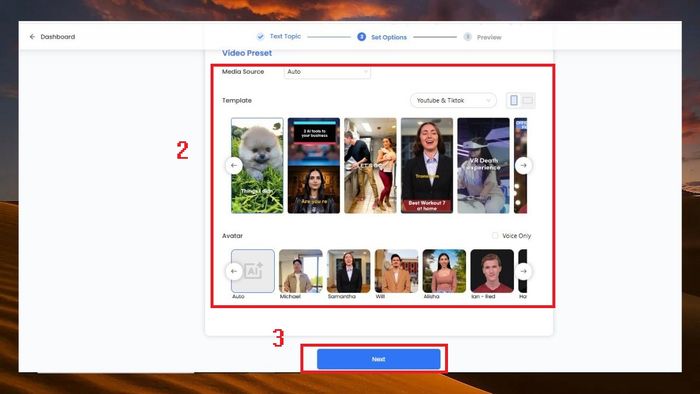Click the Avatar label
Viewport: 700px width, 394px height.
pos(233,236)
